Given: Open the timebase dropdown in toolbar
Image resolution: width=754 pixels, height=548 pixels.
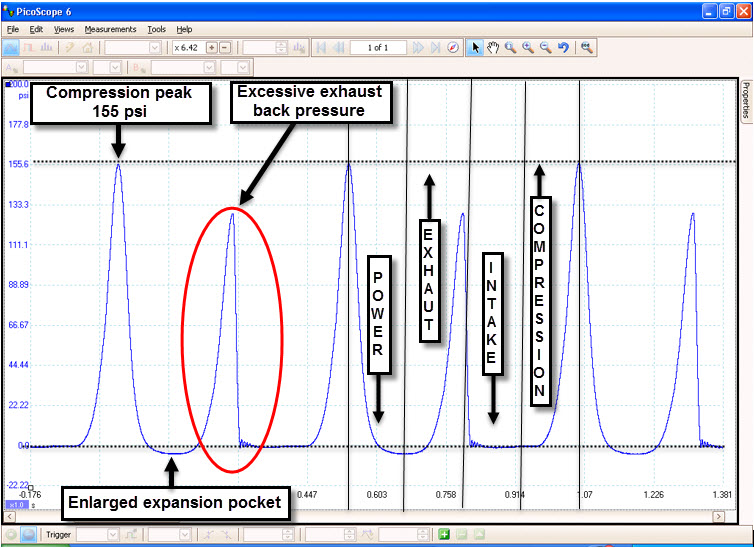Looking at the screenshot, I should click(x=131, y=47).
